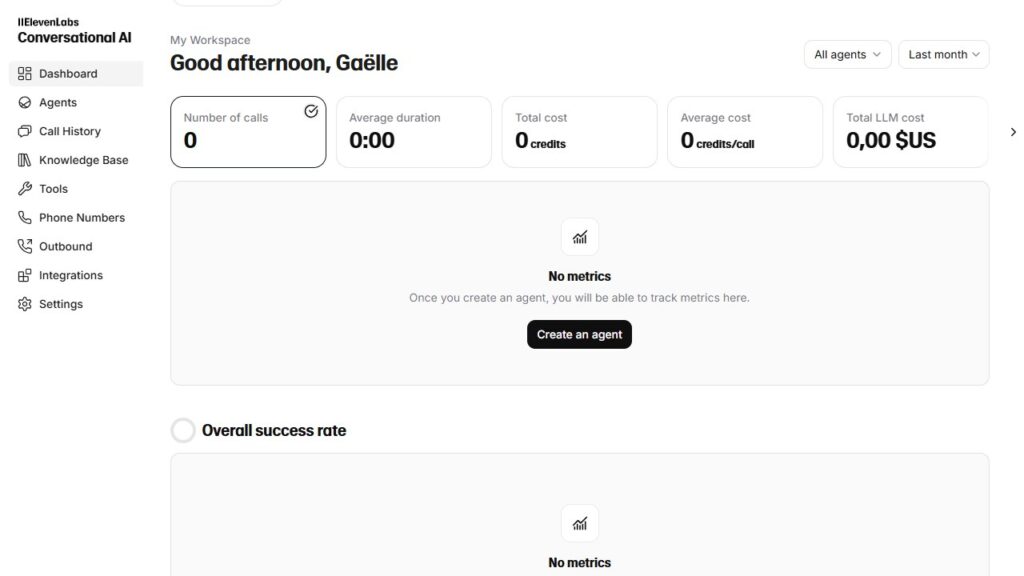Click the Integrations blocks icon

(24, 275)
